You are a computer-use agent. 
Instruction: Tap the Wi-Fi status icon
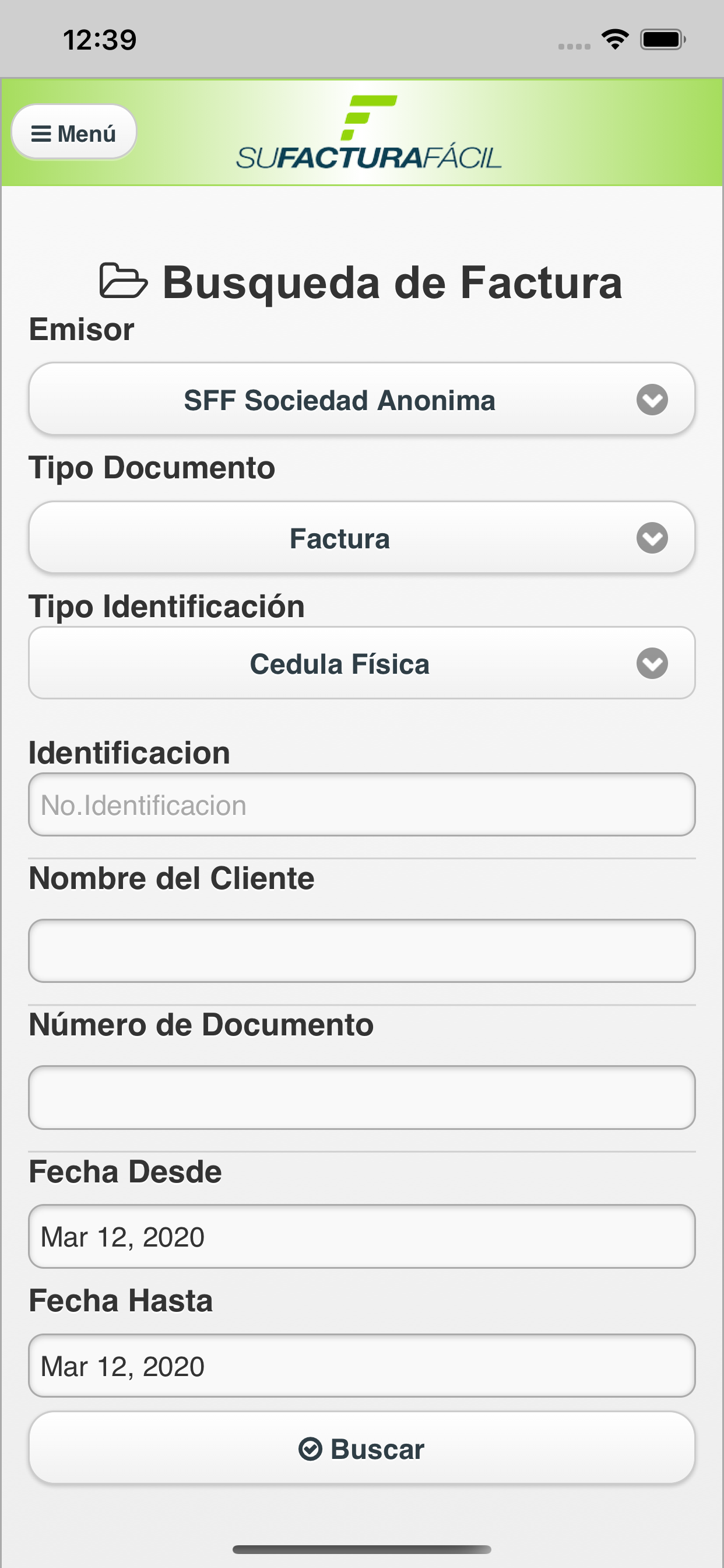(615, 40)
